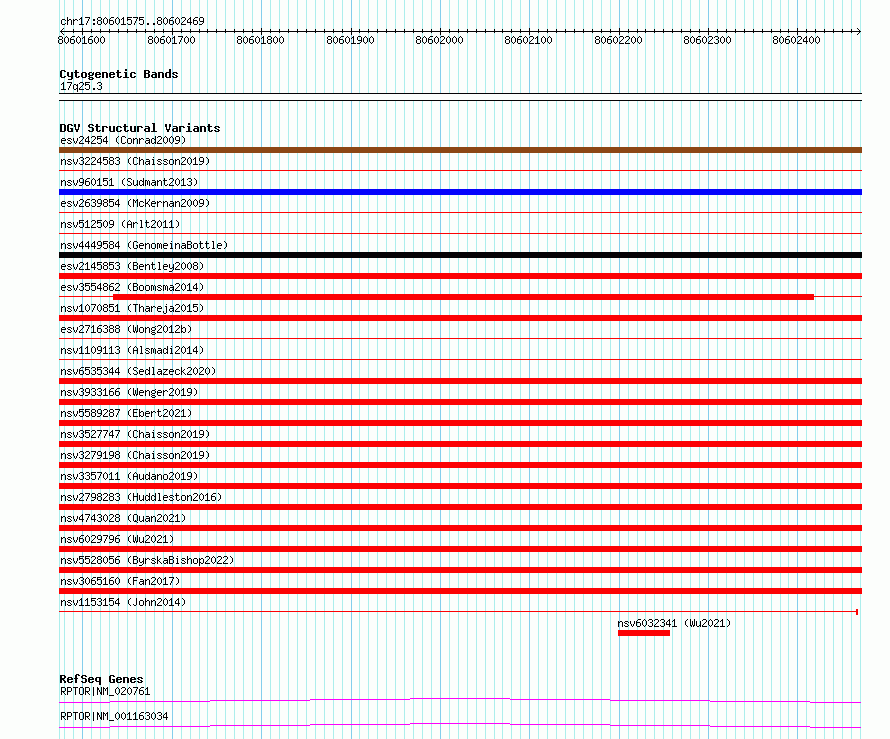
Task: Select nsv3527747 (Chaisson2019) label
Action: coord(135,434)
